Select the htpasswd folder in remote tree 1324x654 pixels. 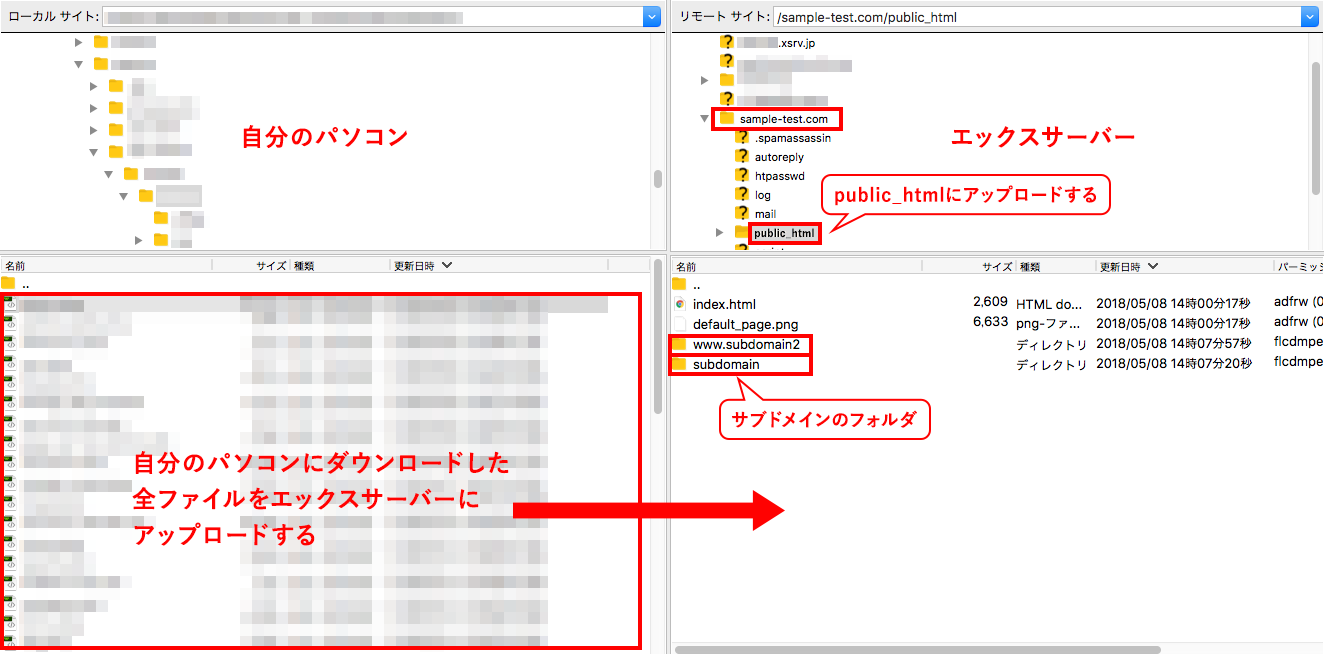pos(779,176)
